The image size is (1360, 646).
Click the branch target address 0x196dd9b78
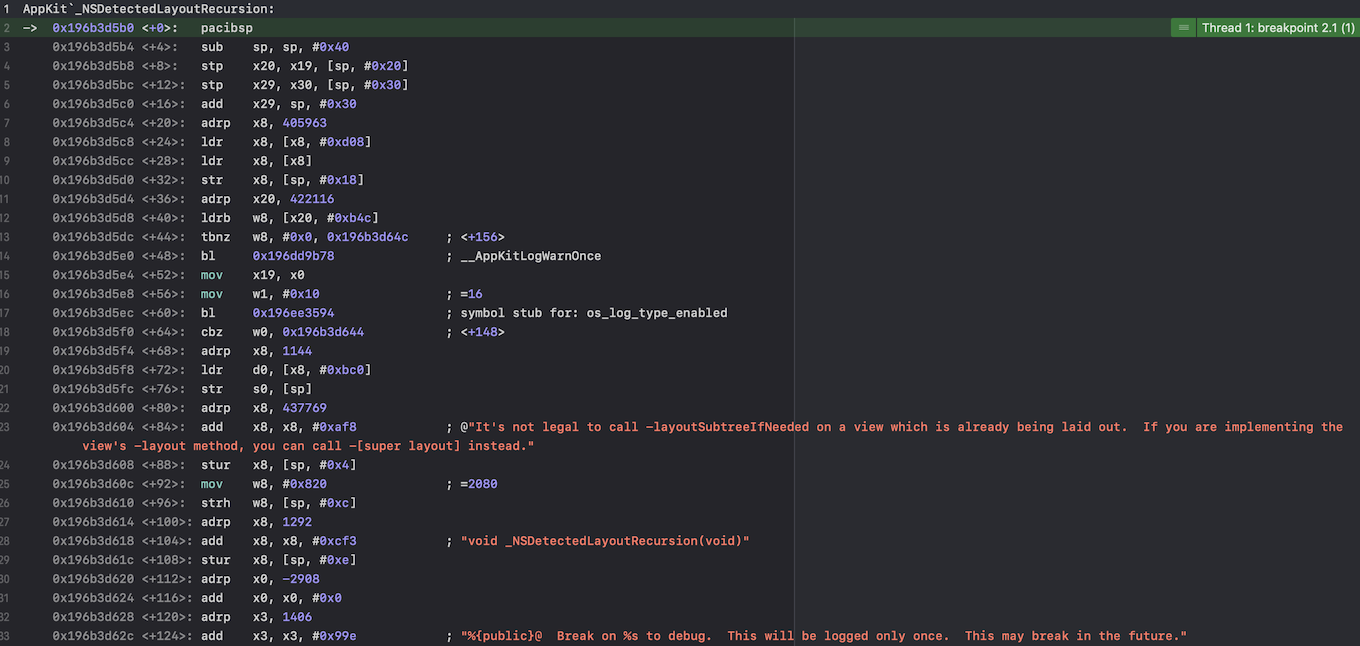293,256
